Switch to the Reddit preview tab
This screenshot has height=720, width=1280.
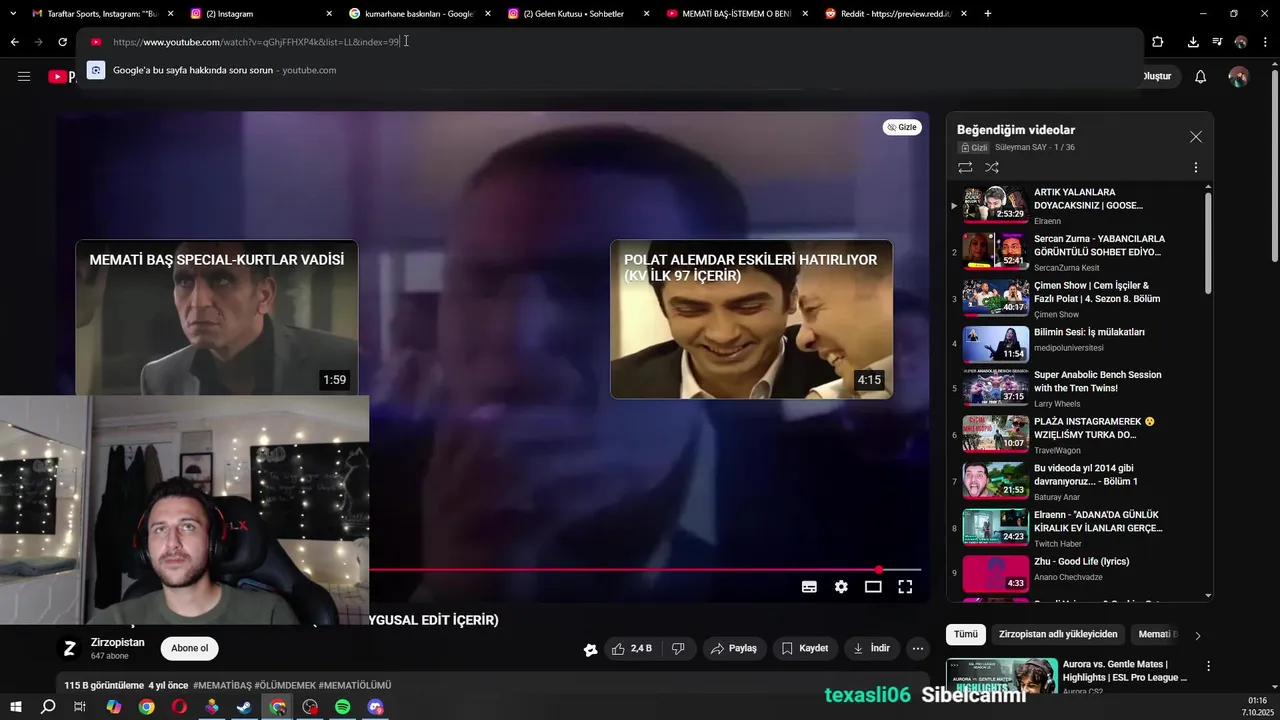click(x=895, y=14)
